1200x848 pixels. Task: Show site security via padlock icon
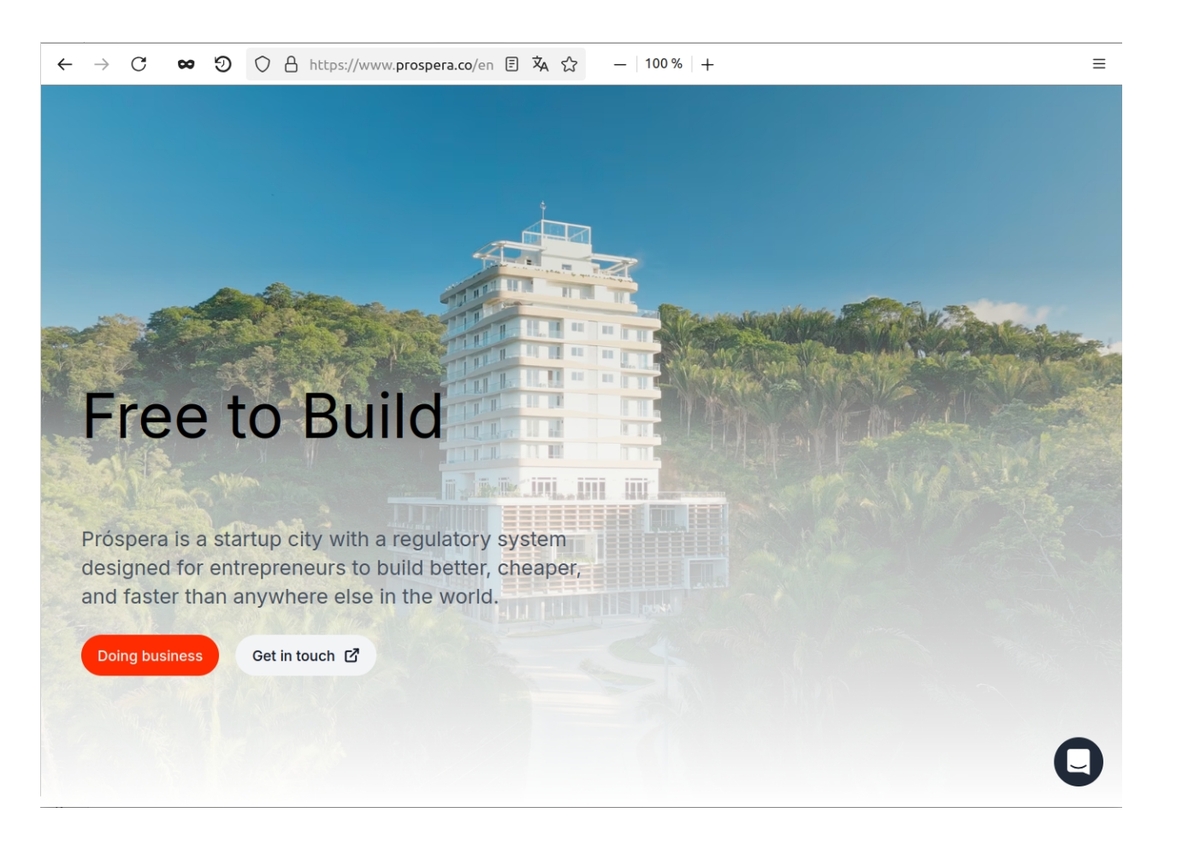pos(291,64)
